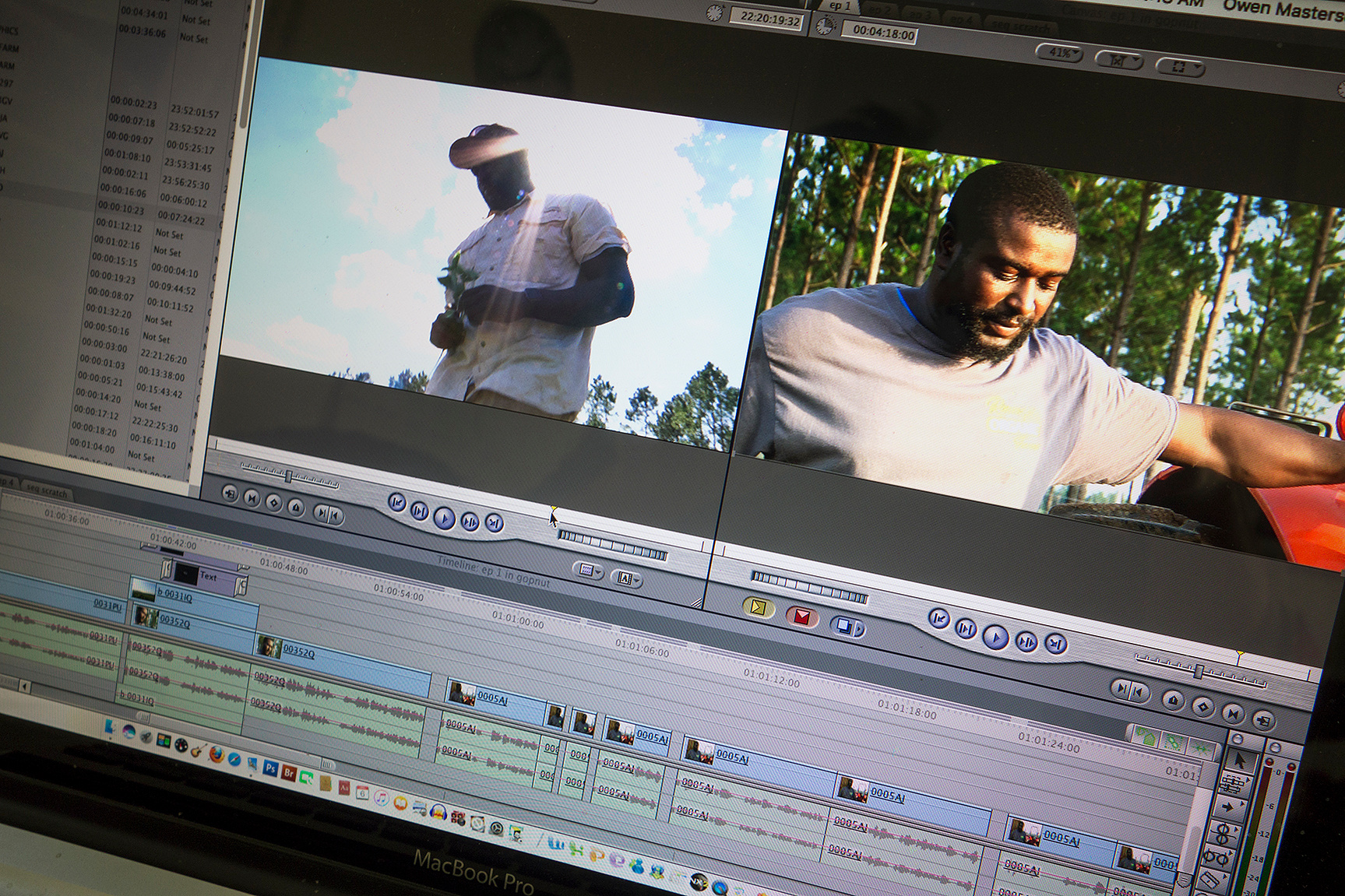Click Play In to Out in Viewer

click(420, 511)
